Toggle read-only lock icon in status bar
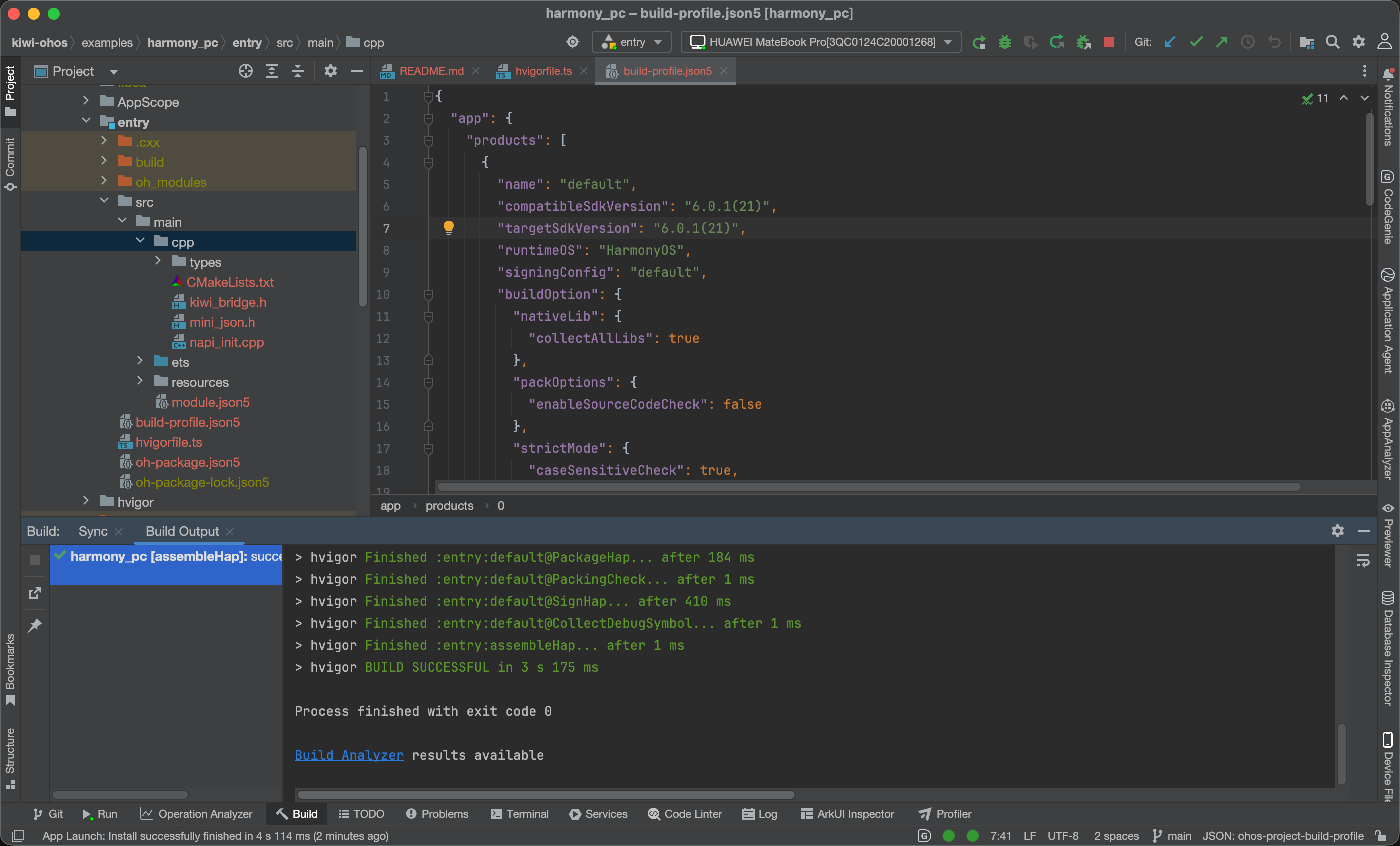This screenshot has height=846, width=1400. pos(1380,836)
